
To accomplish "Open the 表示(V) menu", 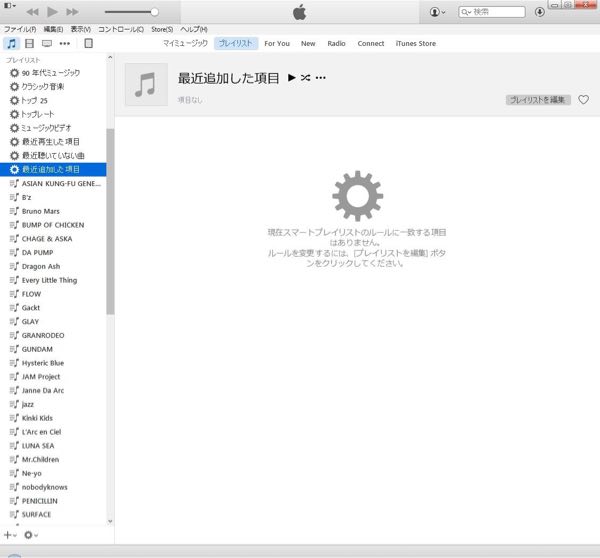I will click(x=81, y=29).
